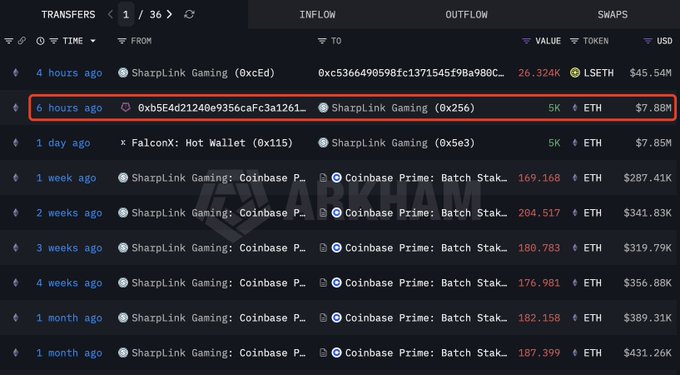Open the '1 day ago' transaction link
This screenshot has height=375, width=680.
tap(63, 143)
